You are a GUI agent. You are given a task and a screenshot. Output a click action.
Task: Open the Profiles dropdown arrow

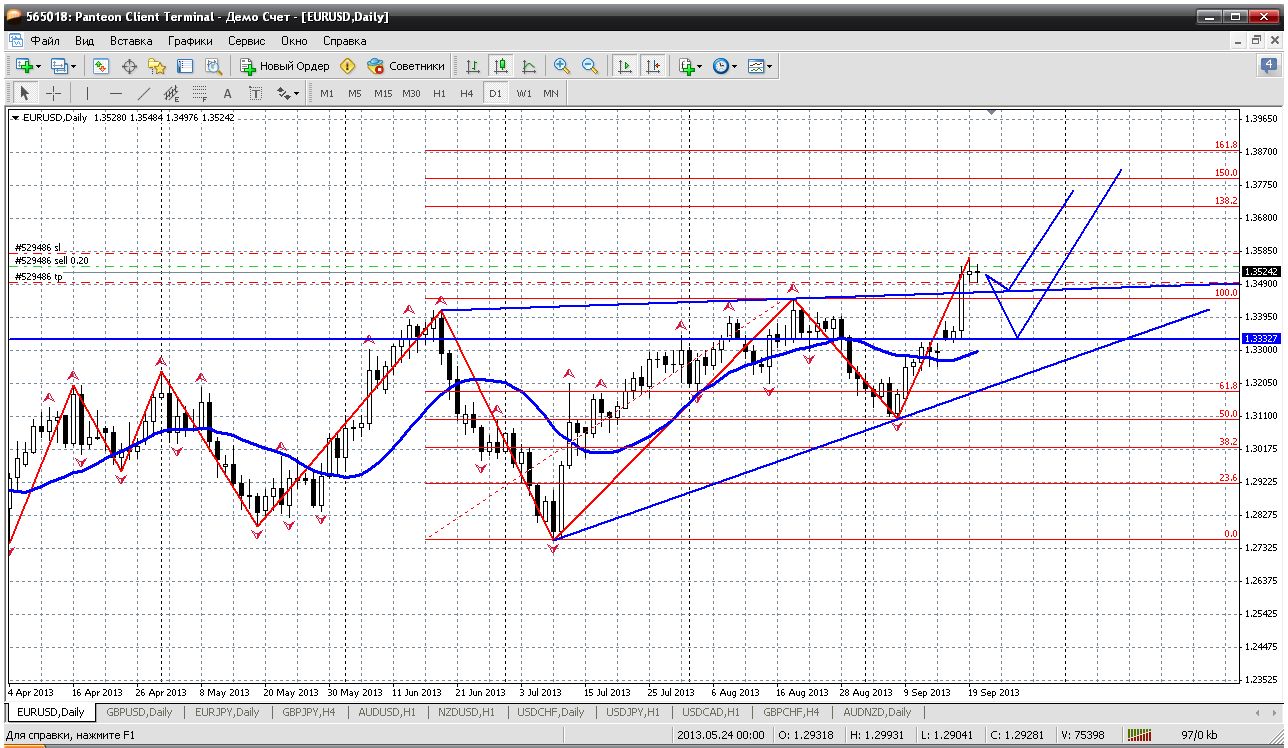(x=74, y=66)
